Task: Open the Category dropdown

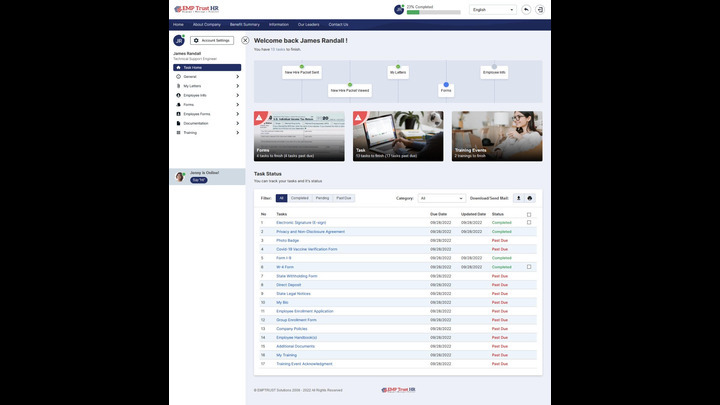Action: pyautogui.click(x=442, y=198)
